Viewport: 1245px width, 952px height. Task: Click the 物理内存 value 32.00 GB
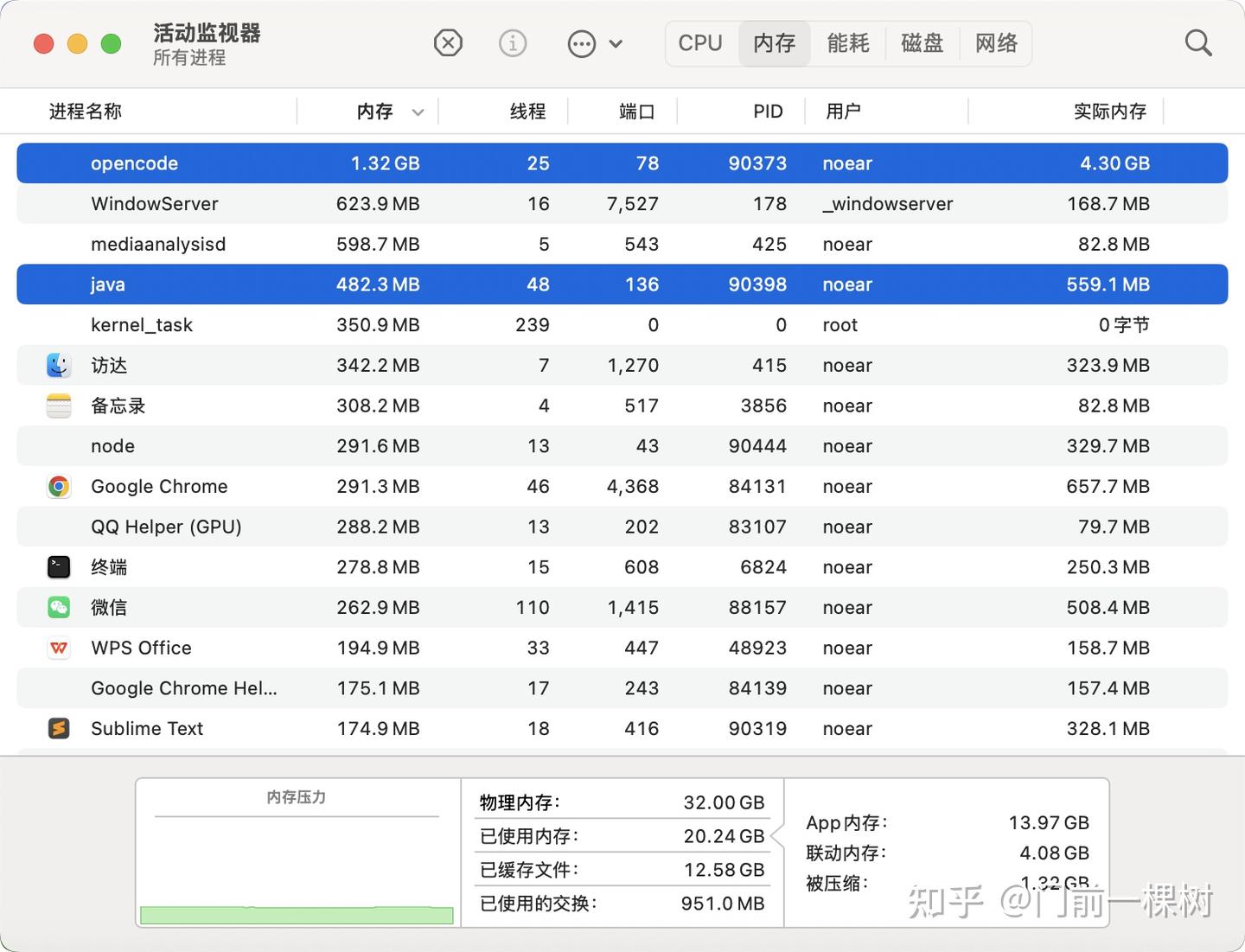[x=724, y=802]
